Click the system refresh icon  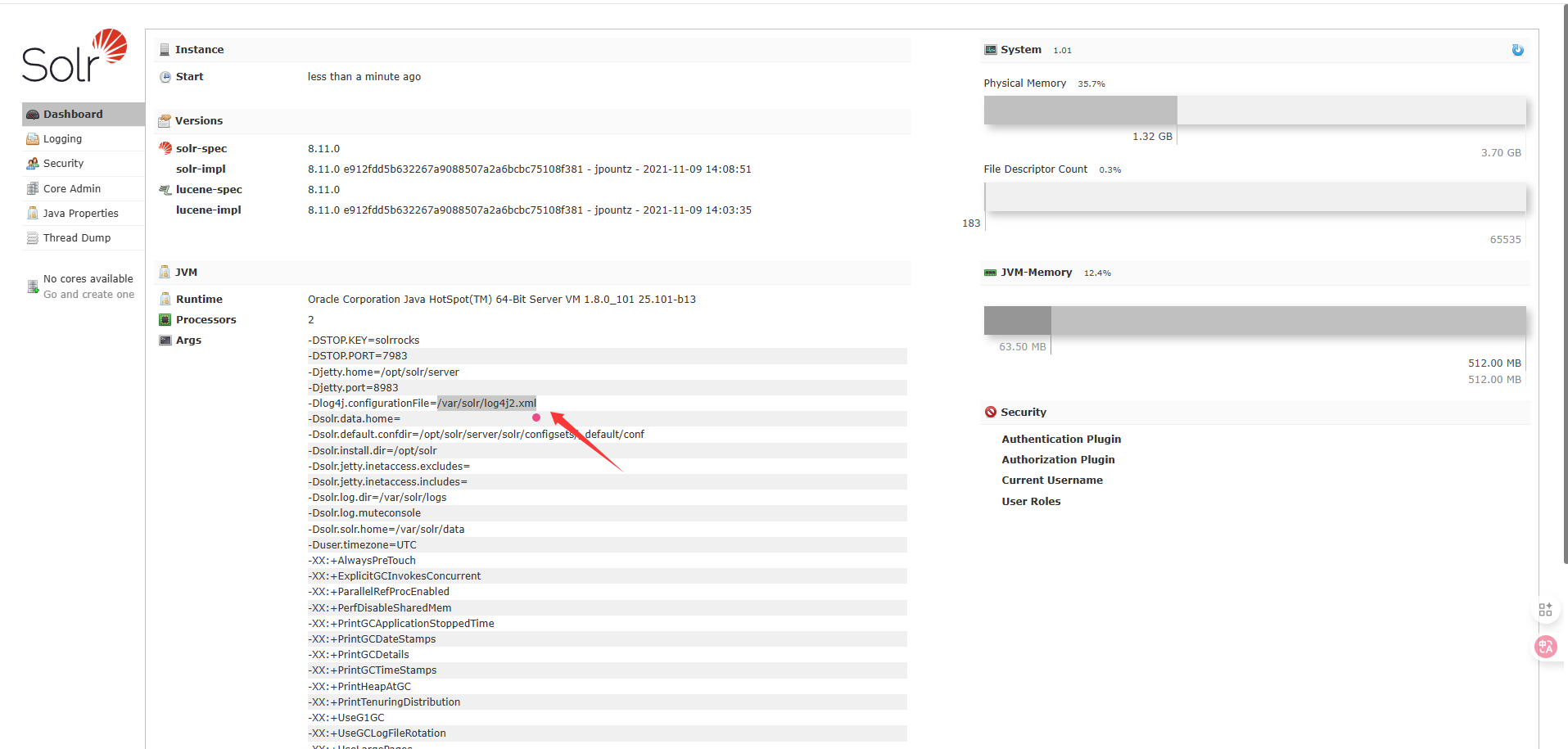[x=1517, y=50]
